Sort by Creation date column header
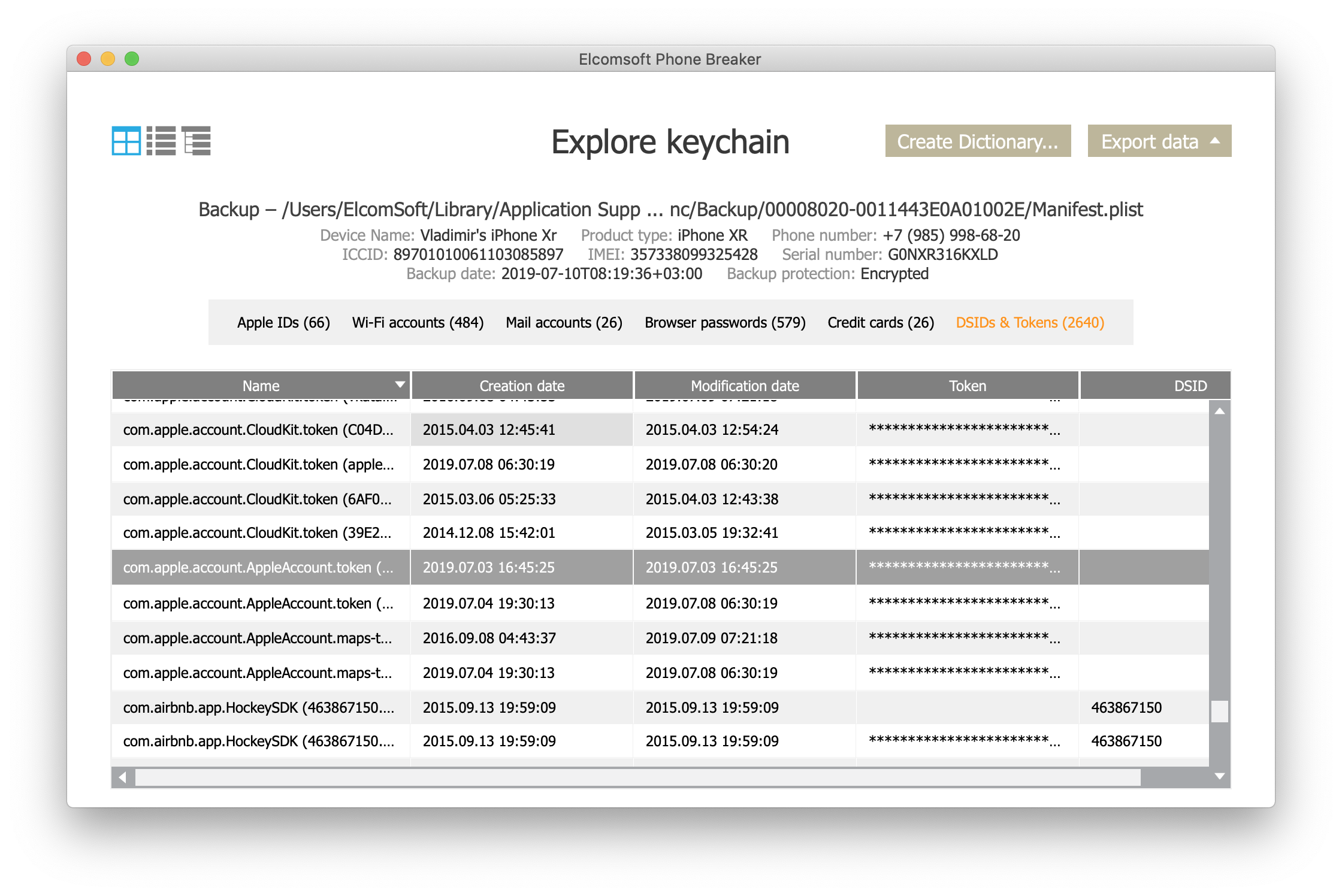Screen dimensions: 1342x896 522,386
